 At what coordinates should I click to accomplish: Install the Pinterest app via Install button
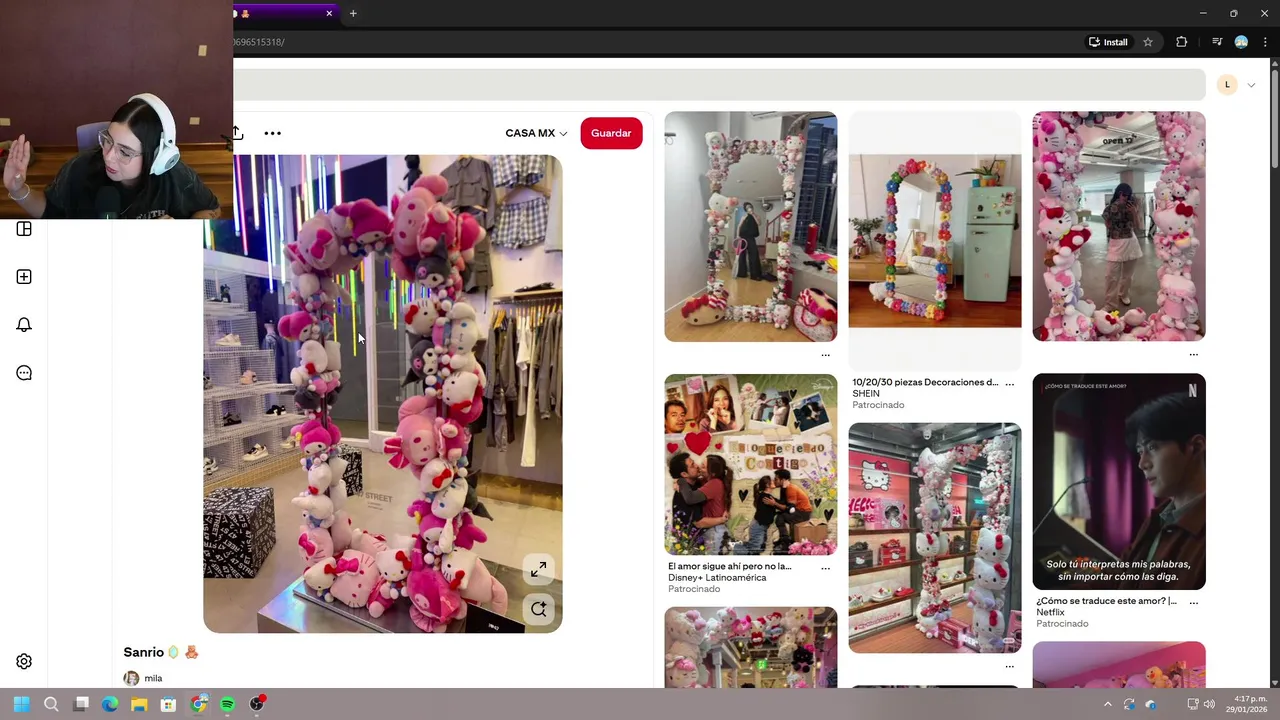1108,42
